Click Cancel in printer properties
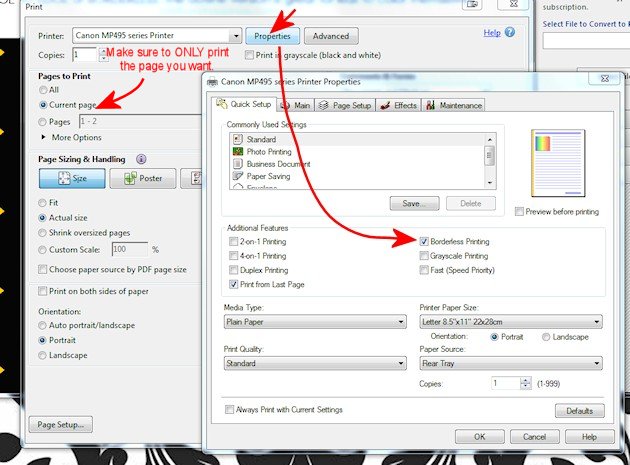630x465 pixels. (x=534, y=436)
